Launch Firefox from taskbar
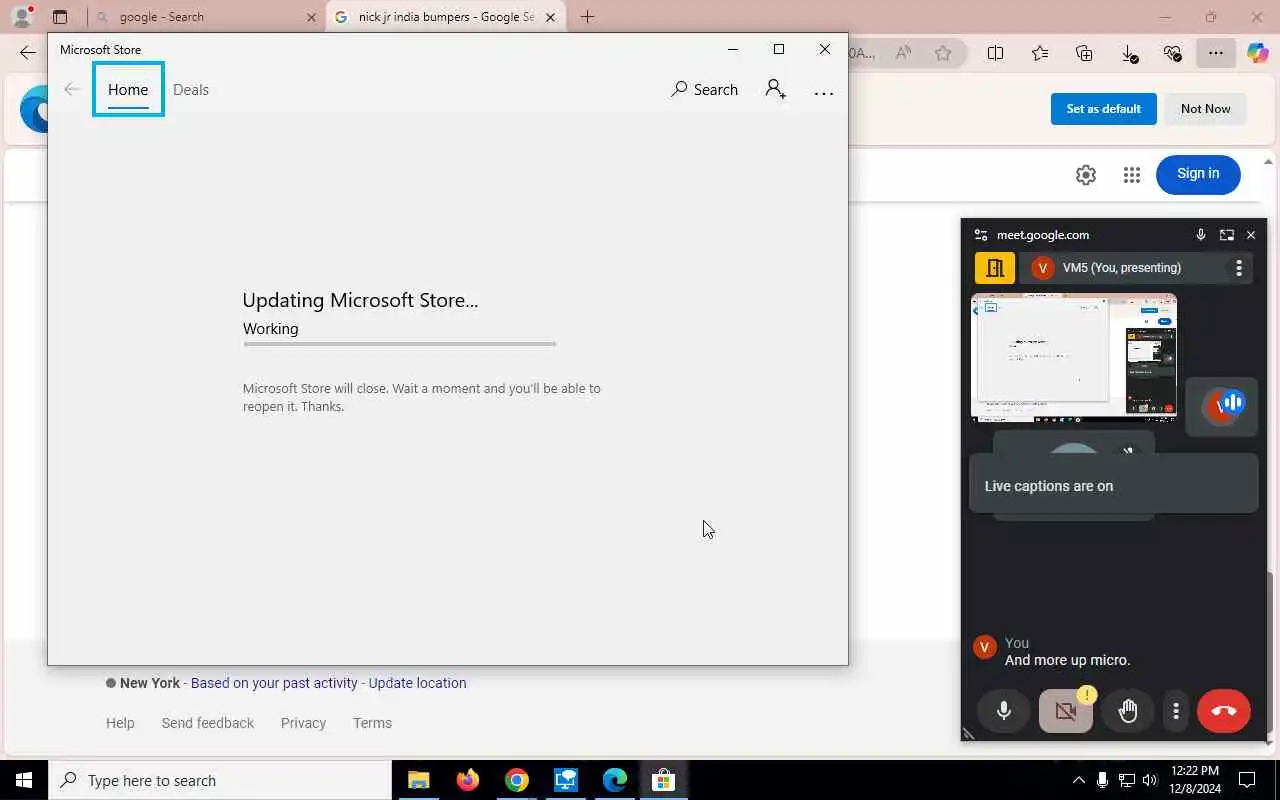 point(467,780)
